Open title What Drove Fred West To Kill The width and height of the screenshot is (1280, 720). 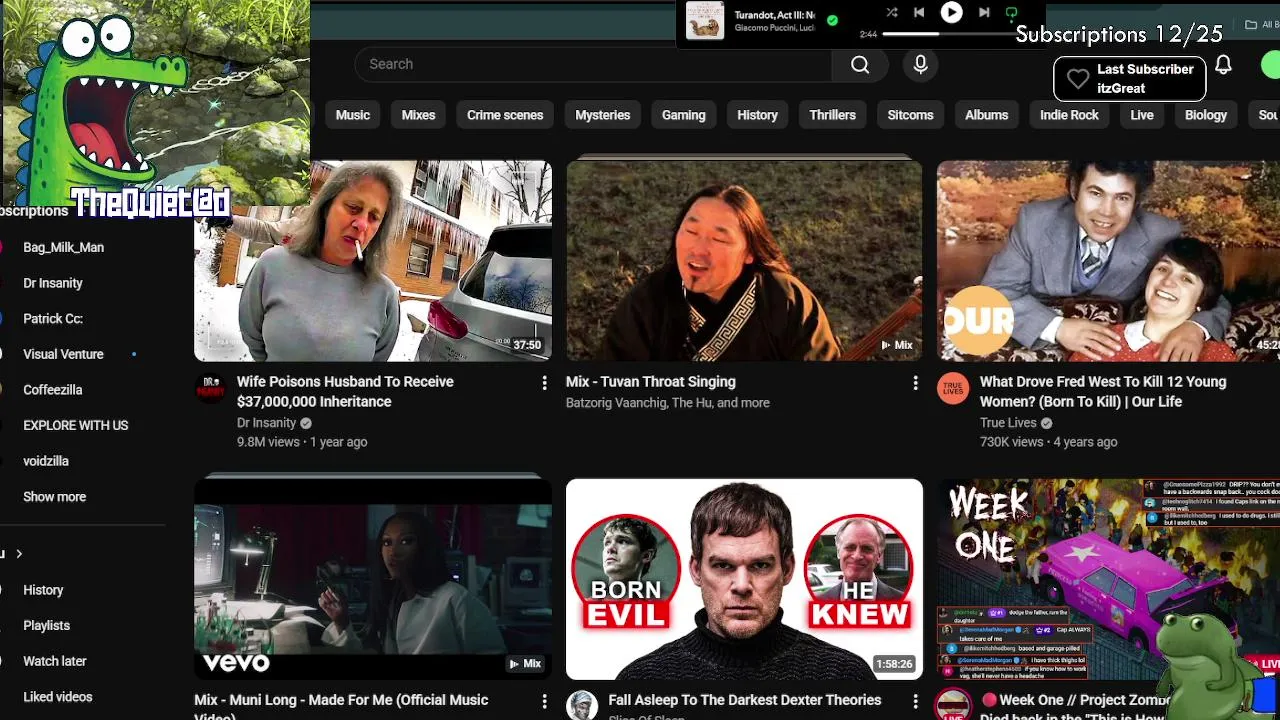point(1103,392)
